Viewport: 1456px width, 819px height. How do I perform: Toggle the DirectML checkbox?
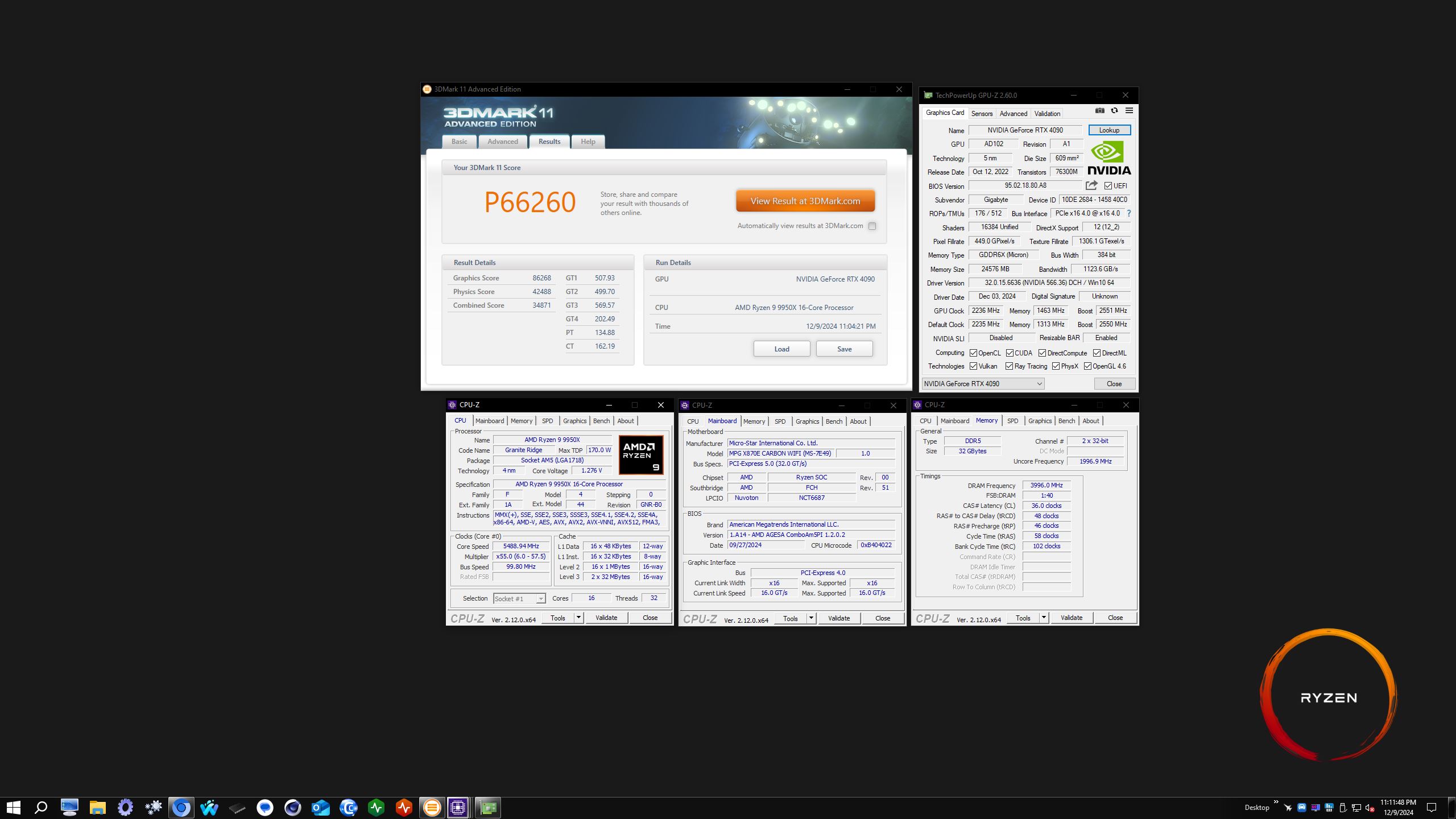pos(1097,353)
